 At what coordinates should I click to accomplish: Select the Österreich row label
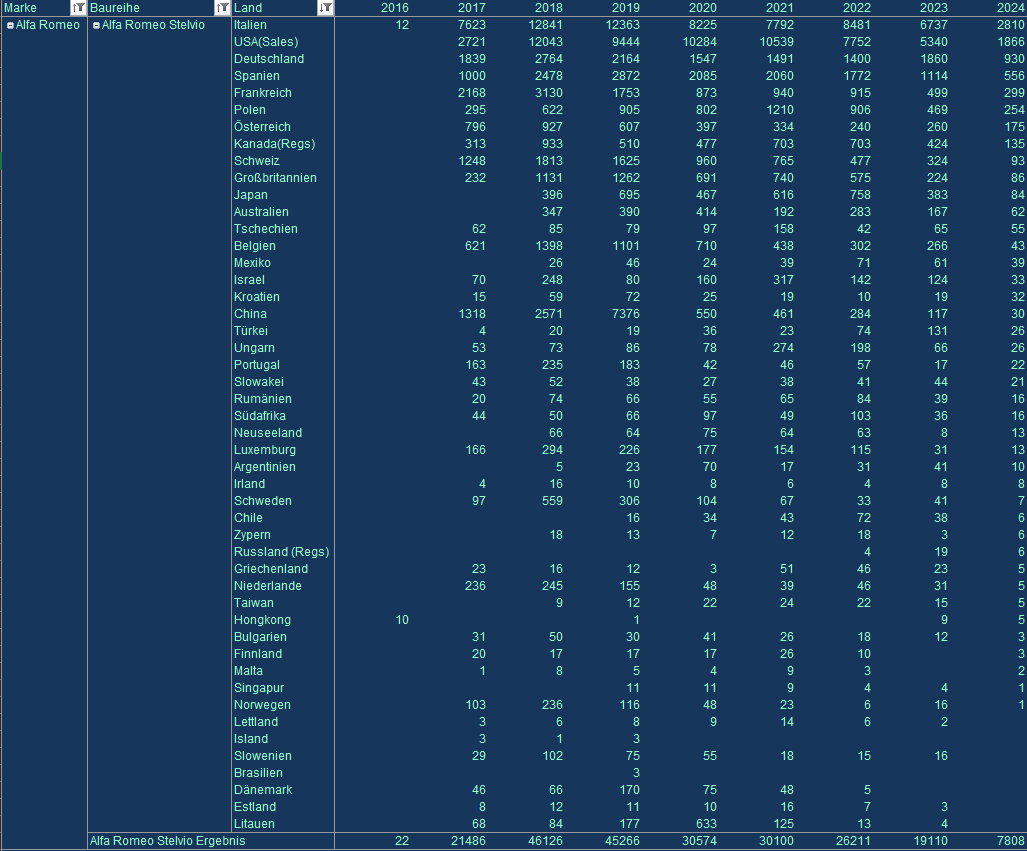pyautogui.click(x=262, y=127)
